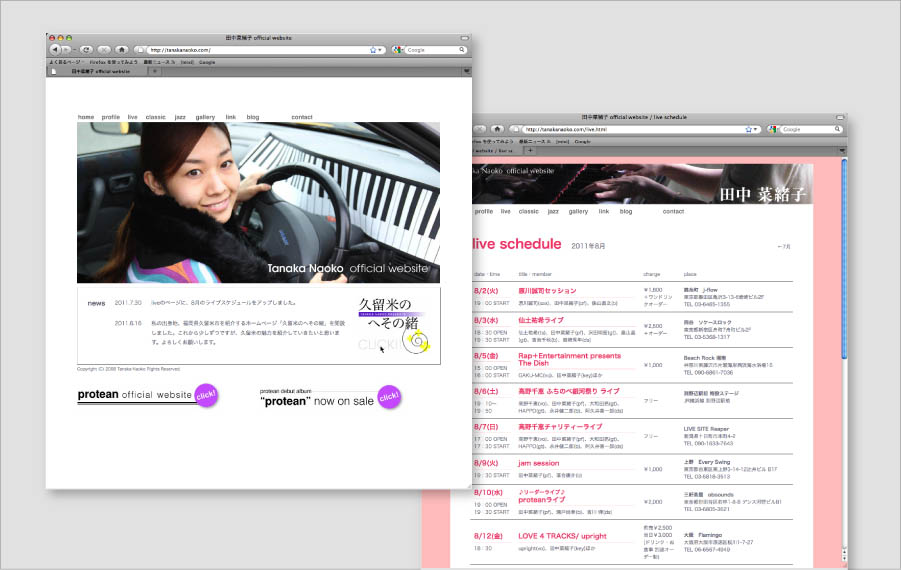Open the protean official website link
Viewport: 901px width, 570px height.
coord(134,395)
